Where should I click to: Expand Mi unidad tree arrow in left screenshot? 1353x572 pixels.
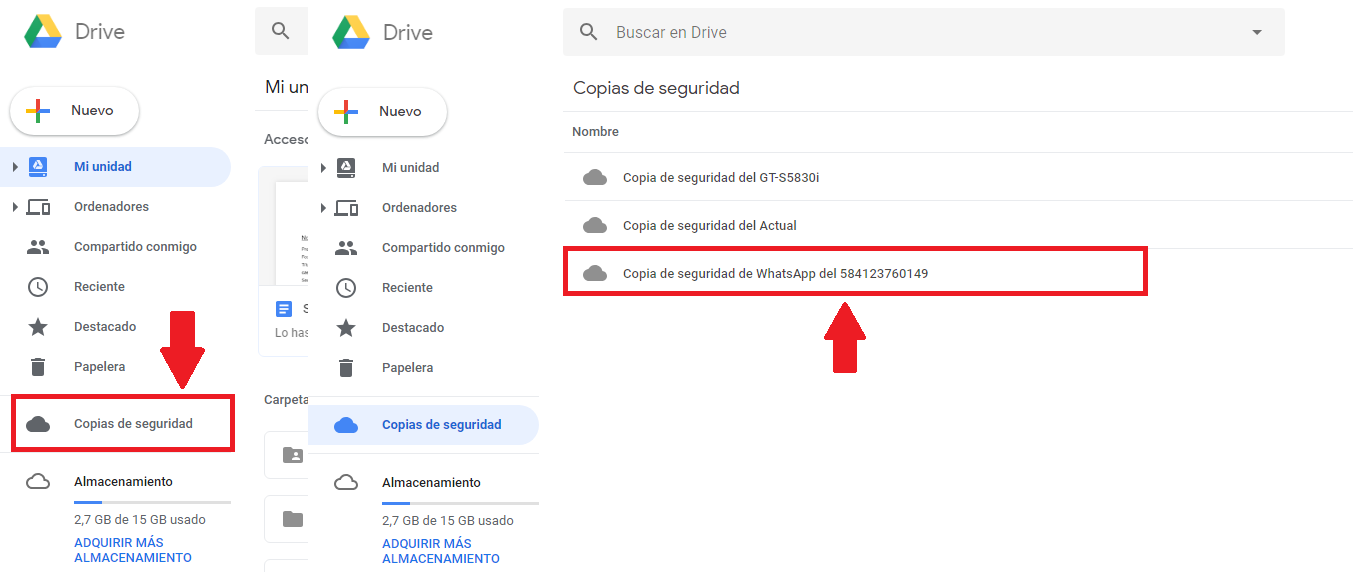[15, 167]
